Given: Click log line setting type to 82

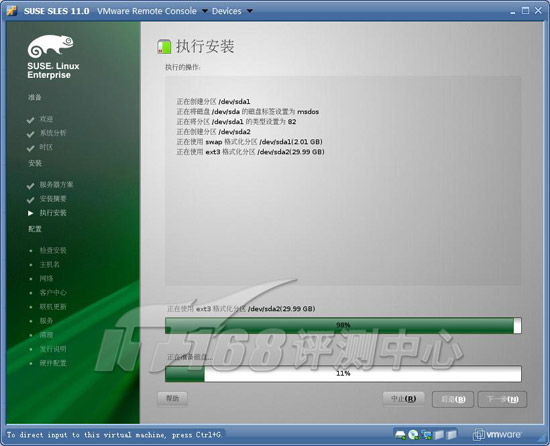Looking at the screenshot, I should pyautogui.click(x=236, y=122).
